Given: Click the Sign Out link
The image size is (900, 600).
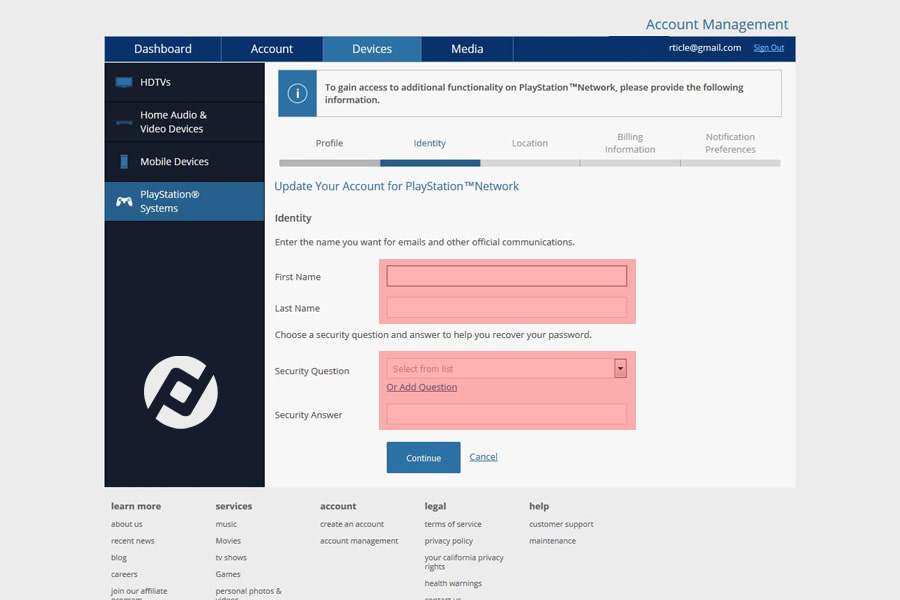Looking at the screenshot, I should (769, 48).
